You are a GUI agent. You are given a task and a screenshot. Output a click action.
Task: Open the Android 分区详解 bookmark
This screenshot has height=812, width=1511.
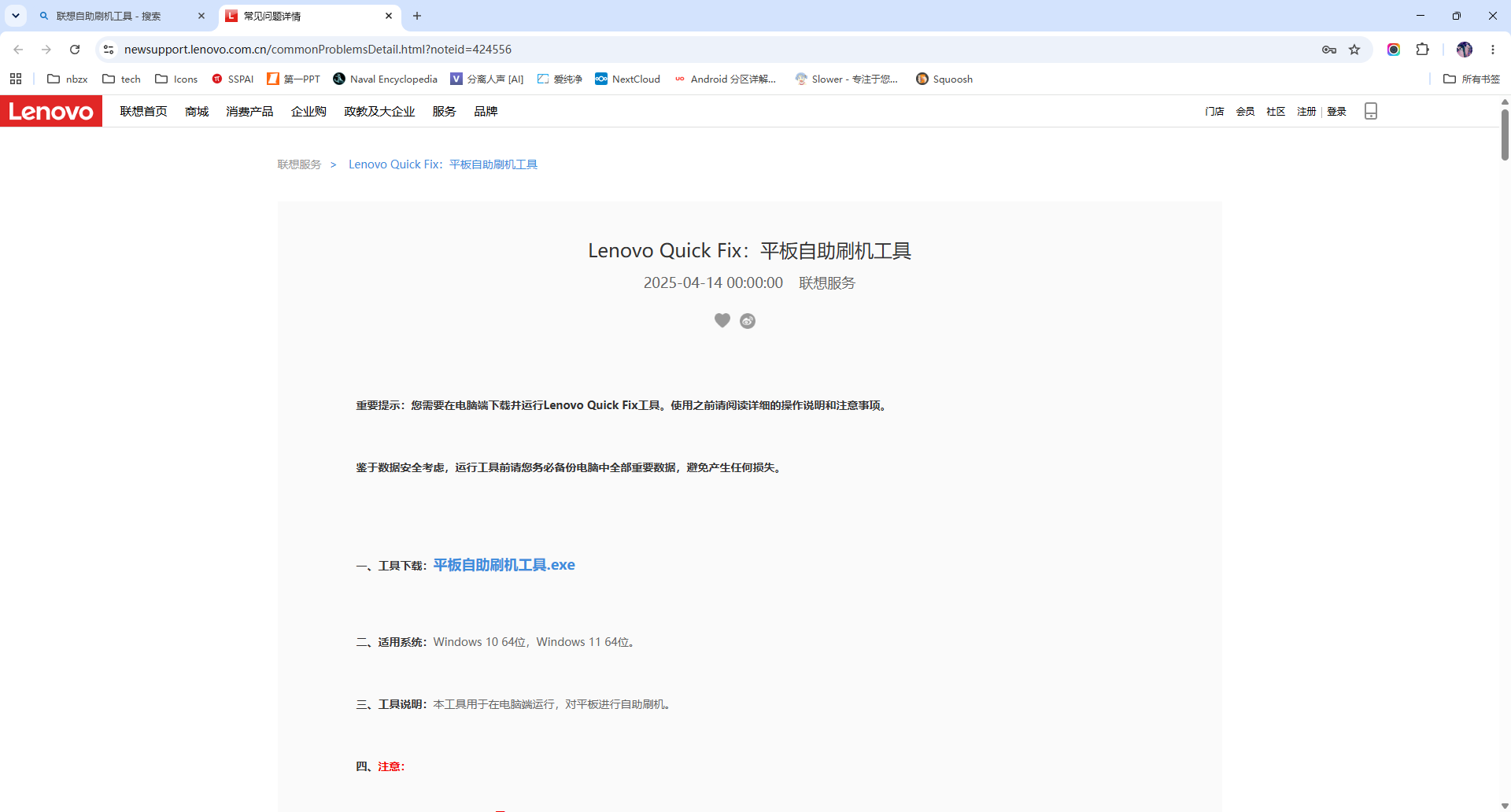pyautogui.click(x=725, y=79)
